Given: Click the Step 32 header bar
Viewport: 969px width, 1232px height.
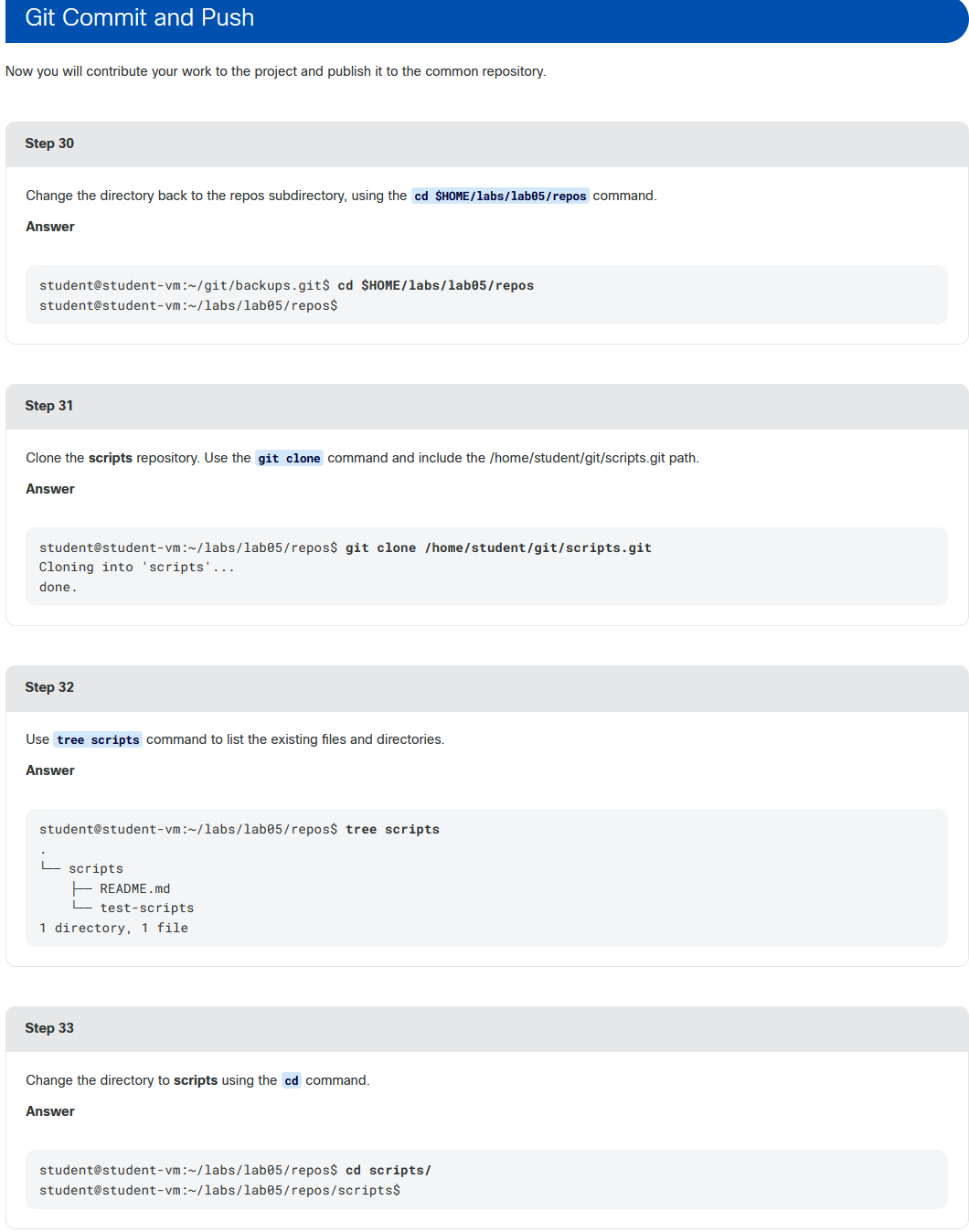Looking at the screenshot, I should pos(486,687).
